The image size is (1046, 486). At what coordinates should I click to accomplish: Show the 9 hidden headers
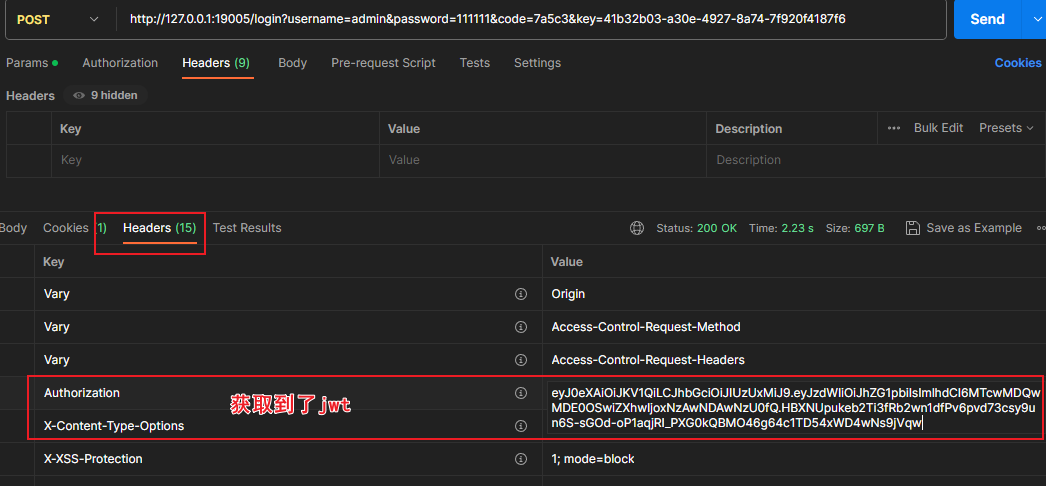105,95
